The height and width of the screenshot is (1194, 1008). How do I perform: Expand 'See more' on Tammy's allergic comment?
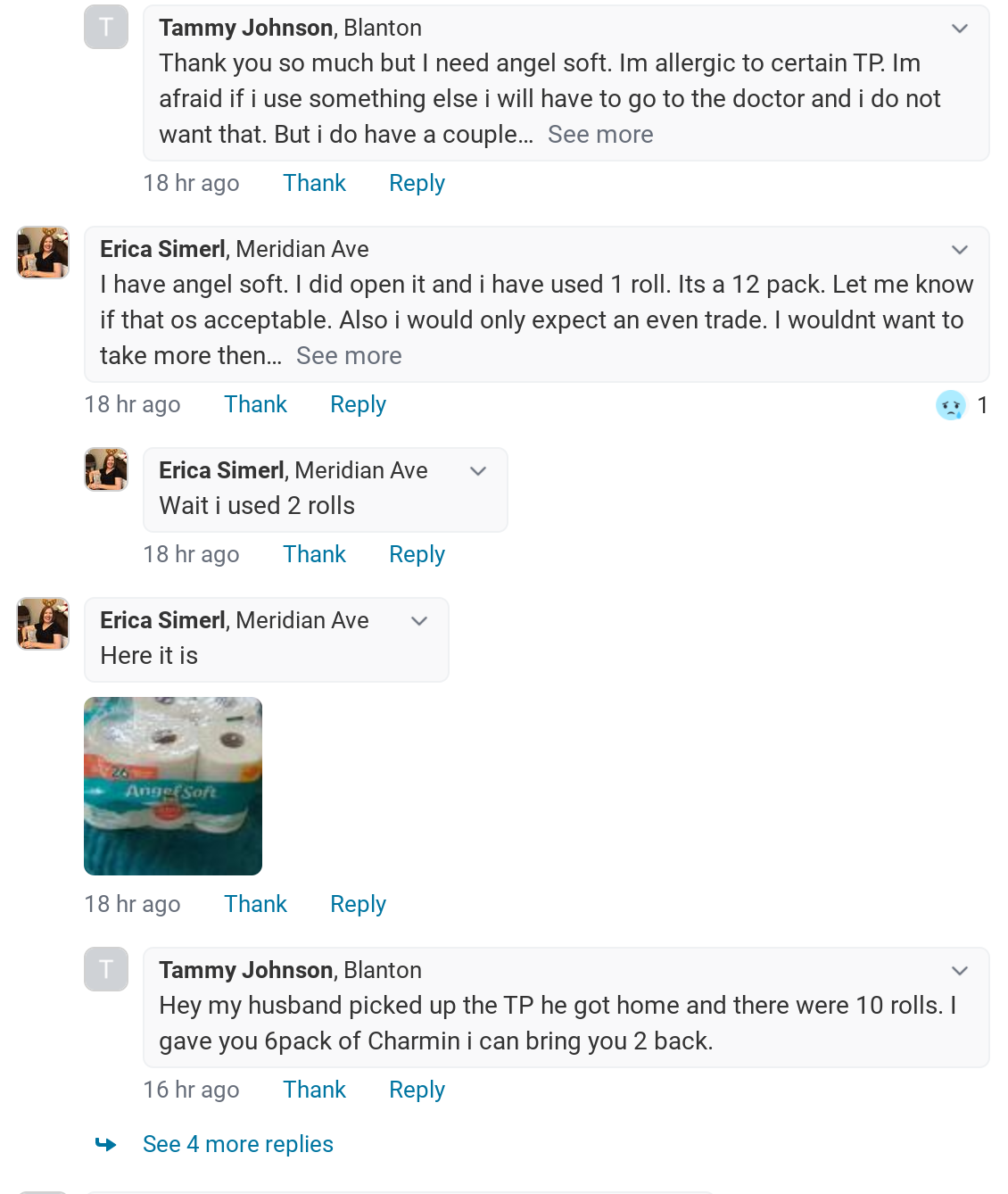[600, 135]
